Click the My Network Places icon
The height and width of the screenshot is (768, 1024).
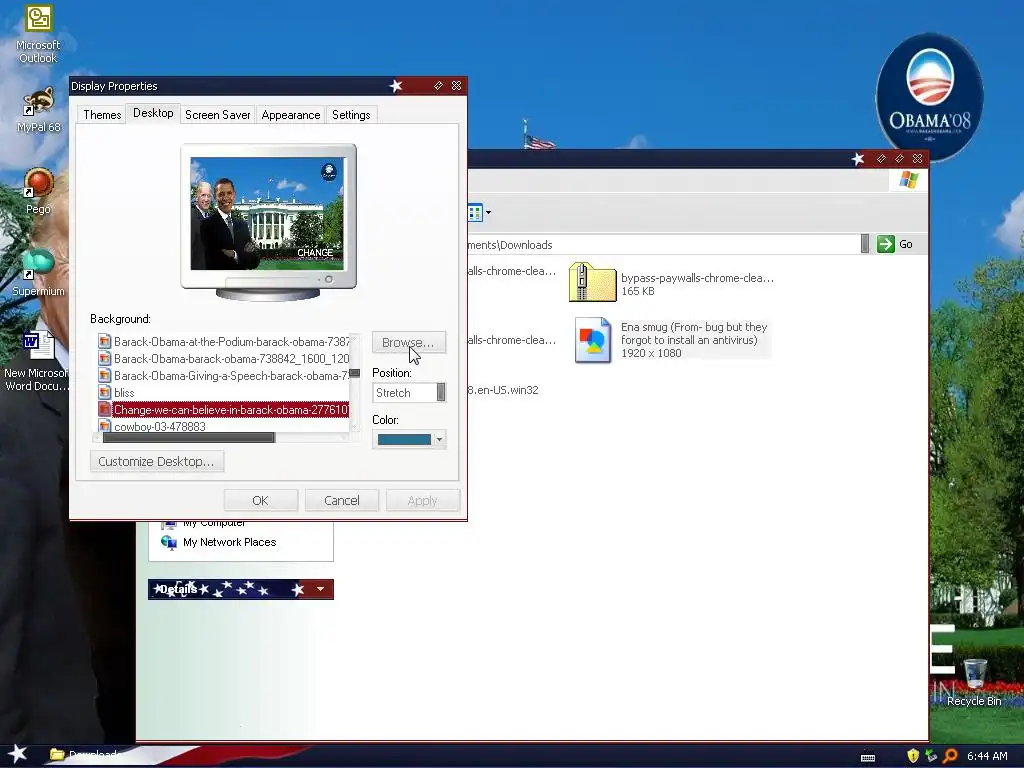pyautogui.click(x=168, y=542)
